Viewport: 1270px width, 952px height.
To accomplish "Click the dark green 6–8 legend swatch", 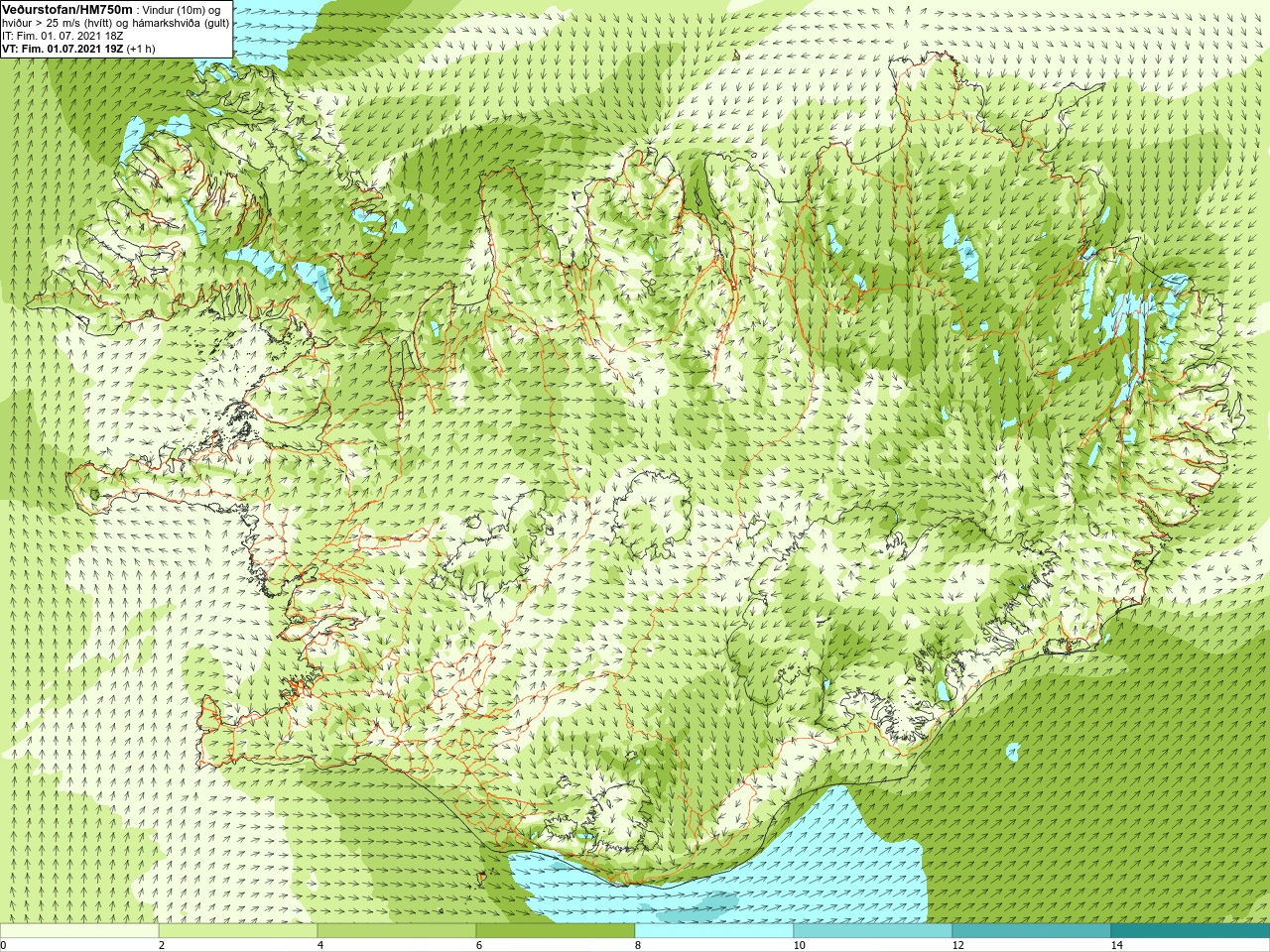I will click(x=556, y=931).
